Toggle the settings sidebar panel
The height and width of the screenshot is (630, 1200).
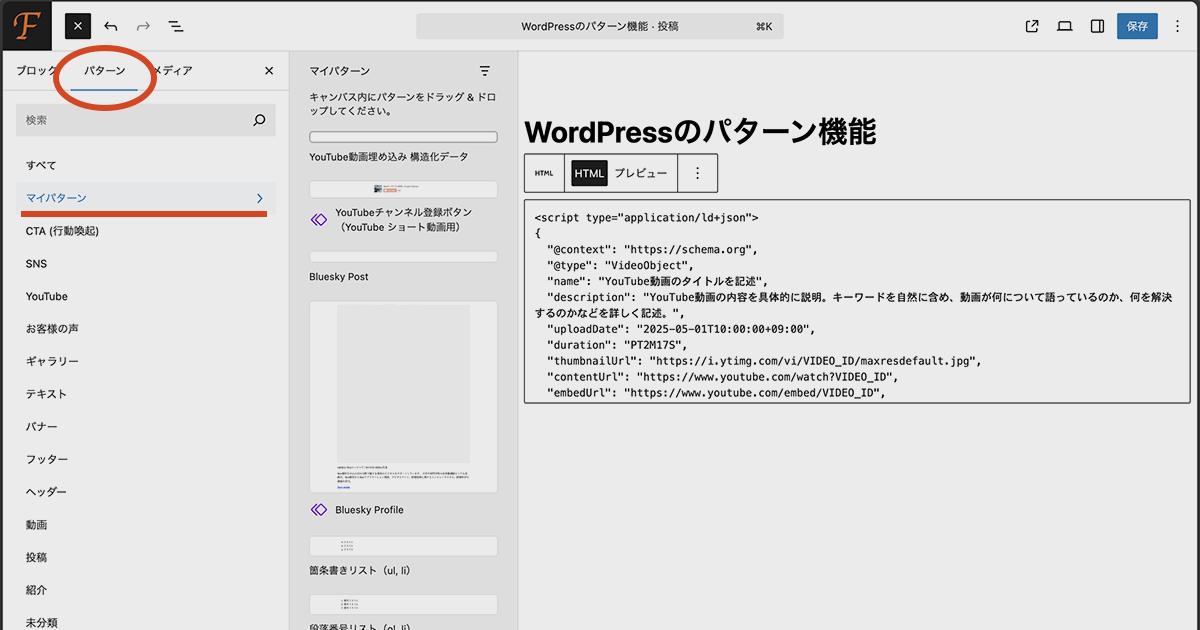(x=1097, y=26)
